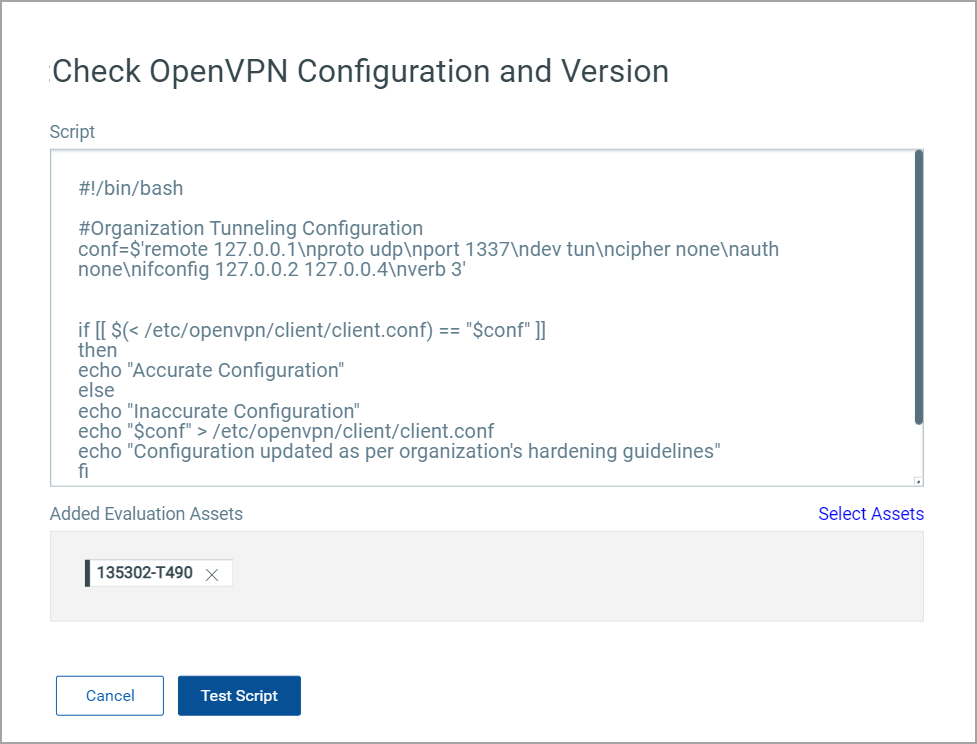Click the echo "$conf" > client.conf line
977x744 pixels.
coord(286,431)
